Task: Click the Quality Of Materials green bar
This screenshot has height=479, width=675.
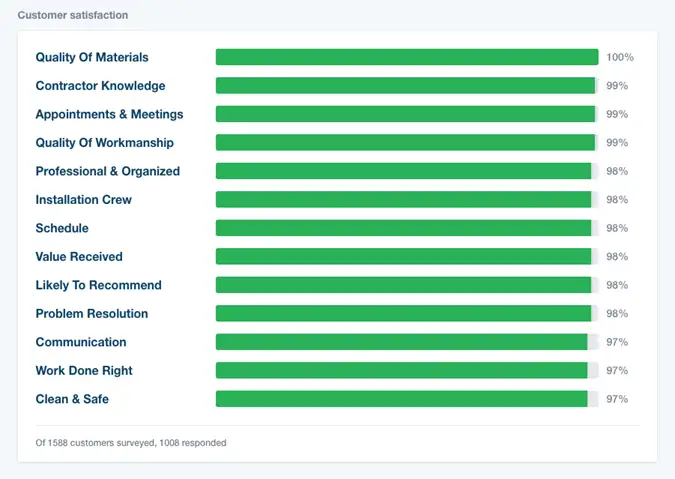Action: point(406,57)
